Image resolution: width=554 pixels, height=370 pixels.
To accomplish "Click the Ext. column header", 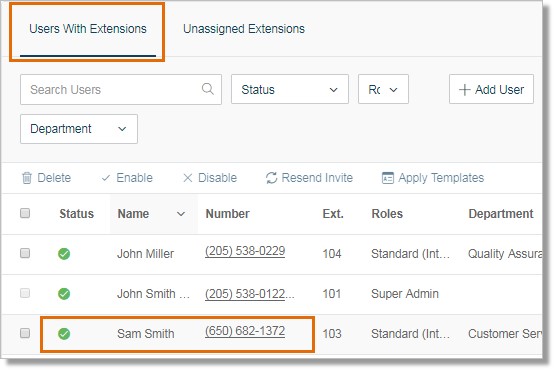I will click(333, 214).
